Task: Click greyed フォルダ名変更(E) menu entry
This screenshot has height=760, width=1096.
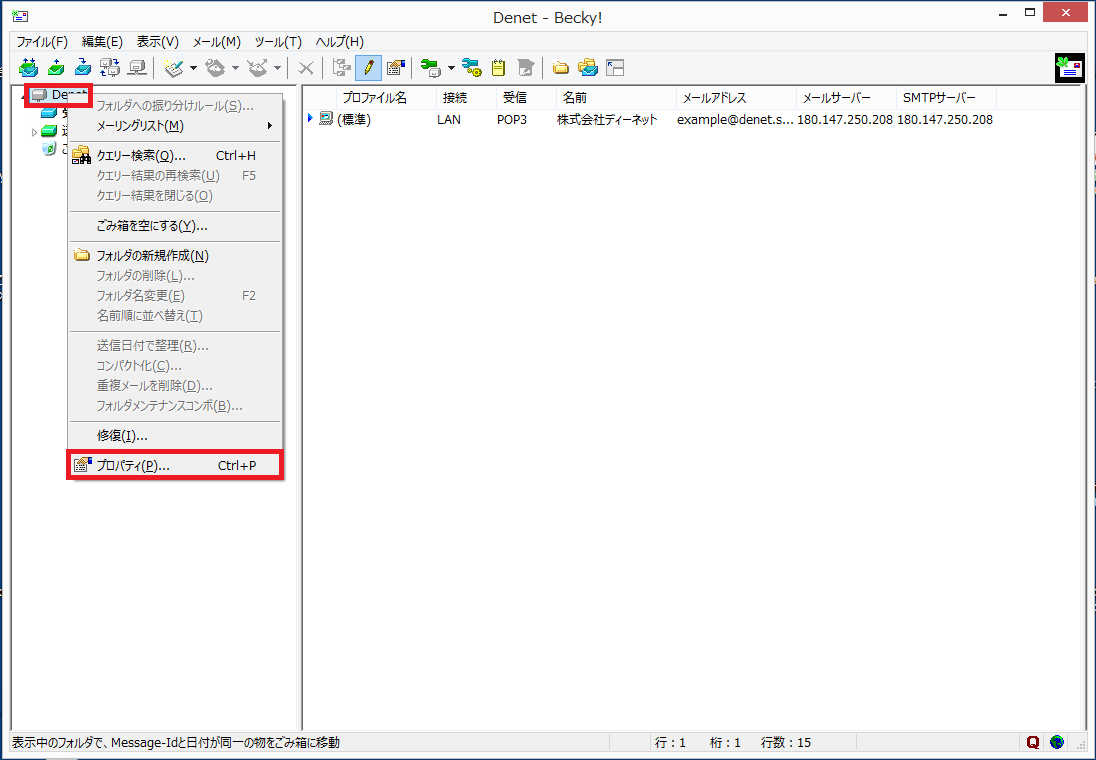Action: tap(175, 296)
